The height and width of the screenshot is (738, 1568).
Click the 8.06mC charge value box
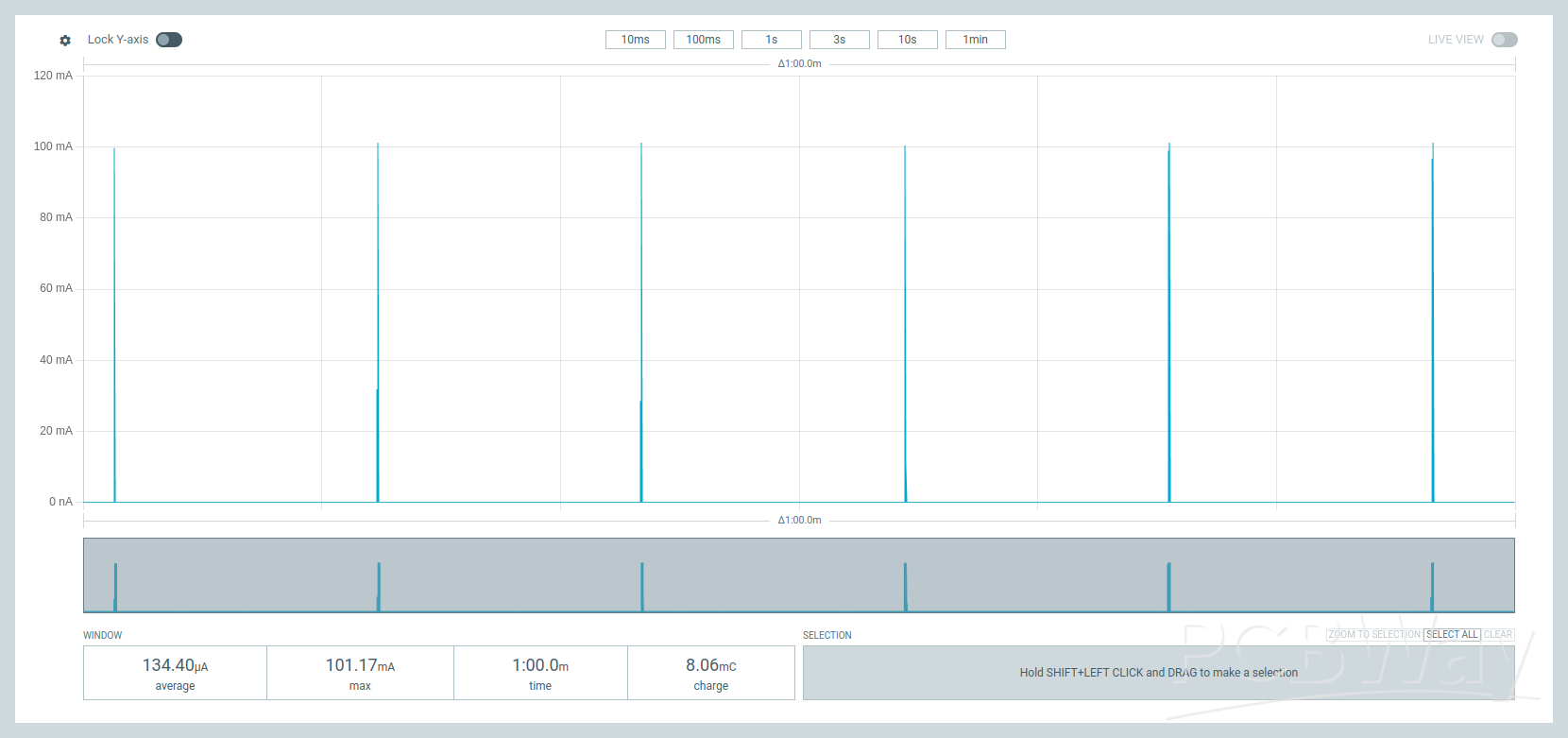pos(710,673)
